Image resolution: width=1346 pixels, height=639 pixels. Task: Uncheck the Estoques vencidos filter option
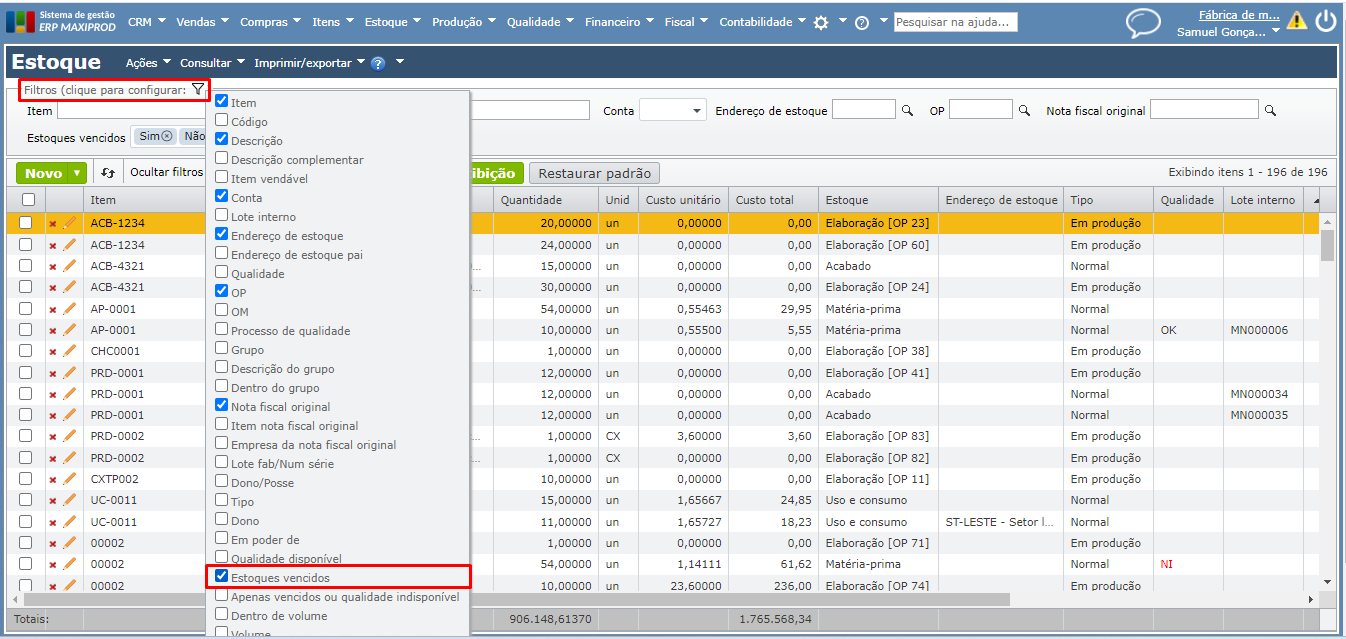coord(222,577)
